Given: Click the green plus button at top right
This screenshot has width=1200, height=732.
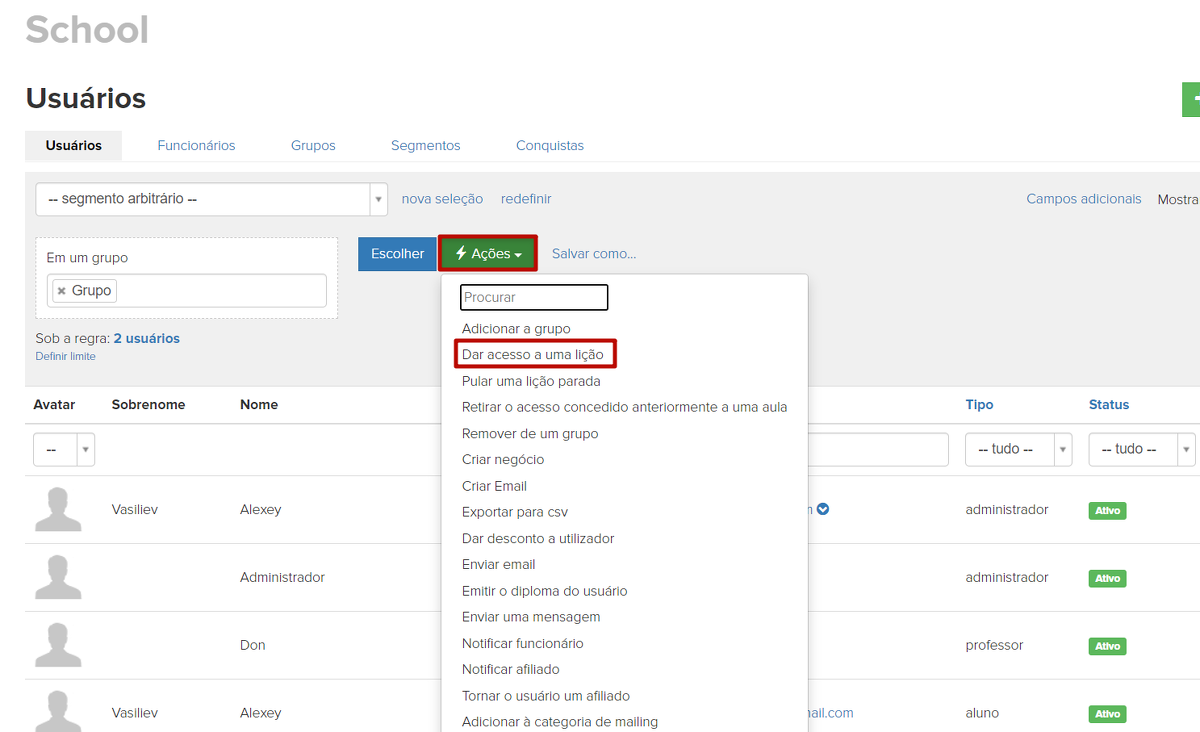Looking at the screenshot, I should [x=1190, y=101].
